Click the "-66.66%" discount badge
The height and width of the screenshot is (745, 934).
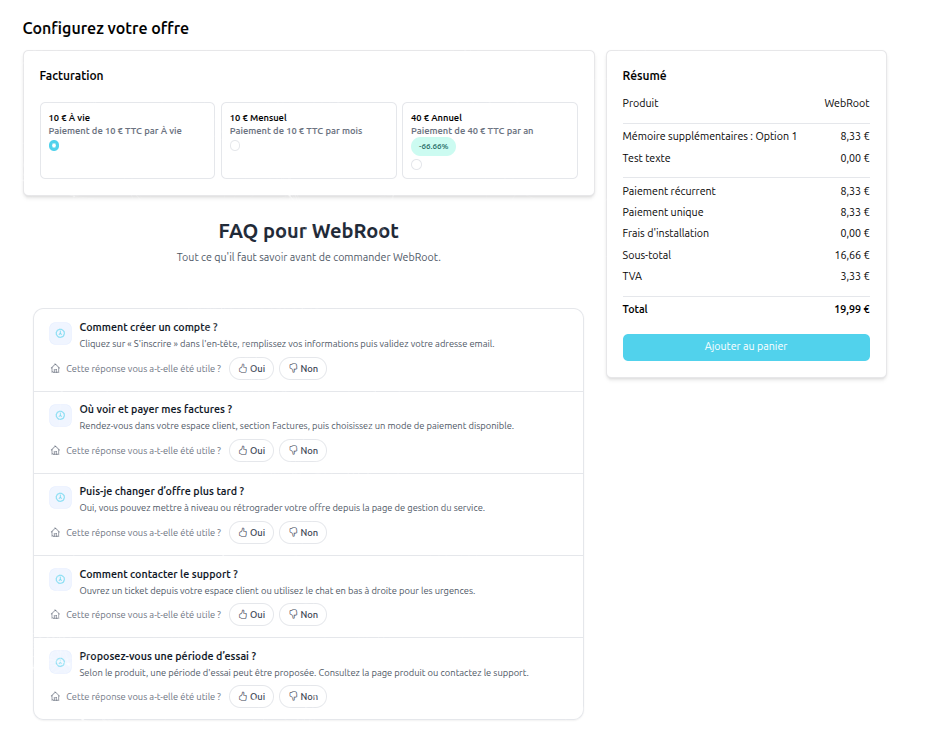[433, 146]
